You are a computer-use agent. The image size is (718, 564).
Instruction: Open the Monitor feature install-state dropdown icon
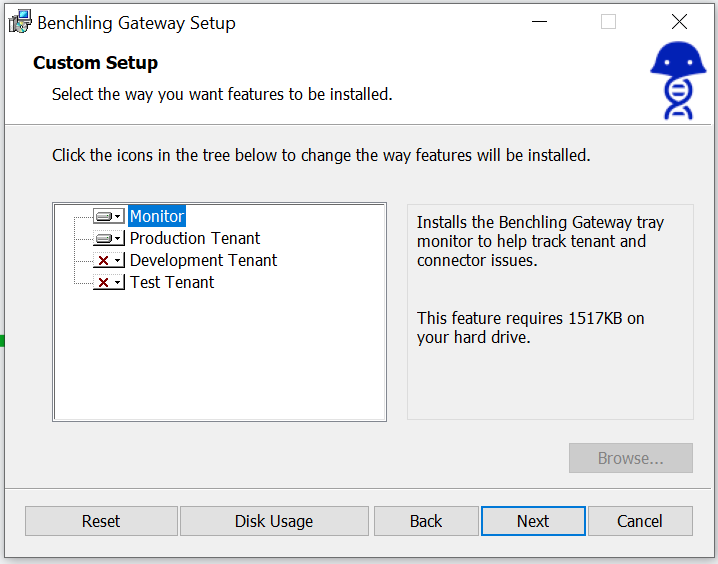(x=109, y=216)
